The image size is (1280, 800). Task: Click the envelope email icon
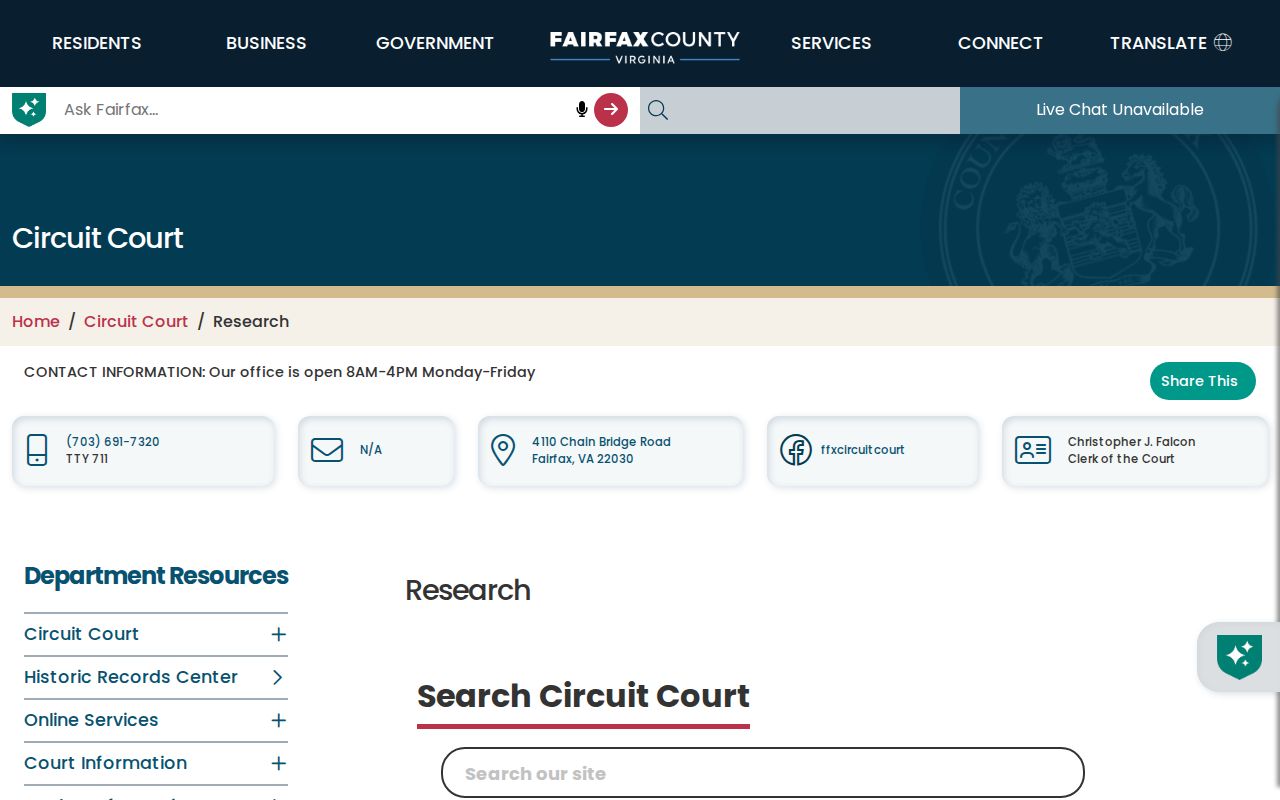coord(327,450)
